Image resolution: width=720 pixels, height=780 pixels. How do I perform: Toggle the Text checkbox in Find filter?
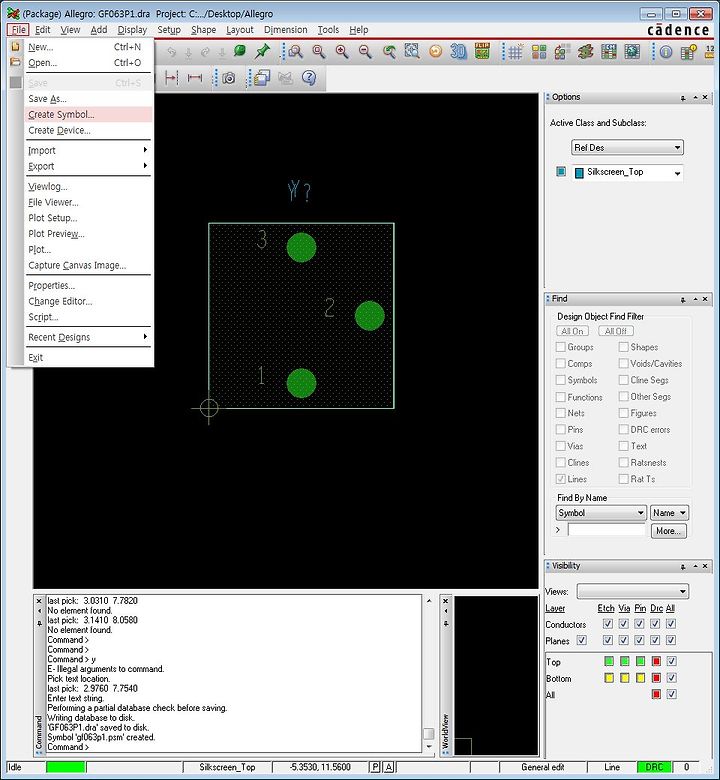pyautogui.click(x=623, y=446)
